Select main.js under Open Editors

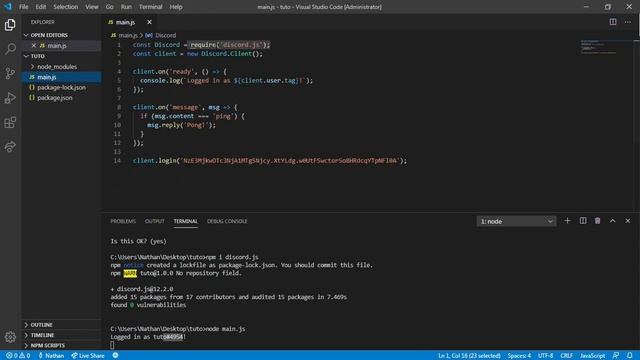(62, 46)
